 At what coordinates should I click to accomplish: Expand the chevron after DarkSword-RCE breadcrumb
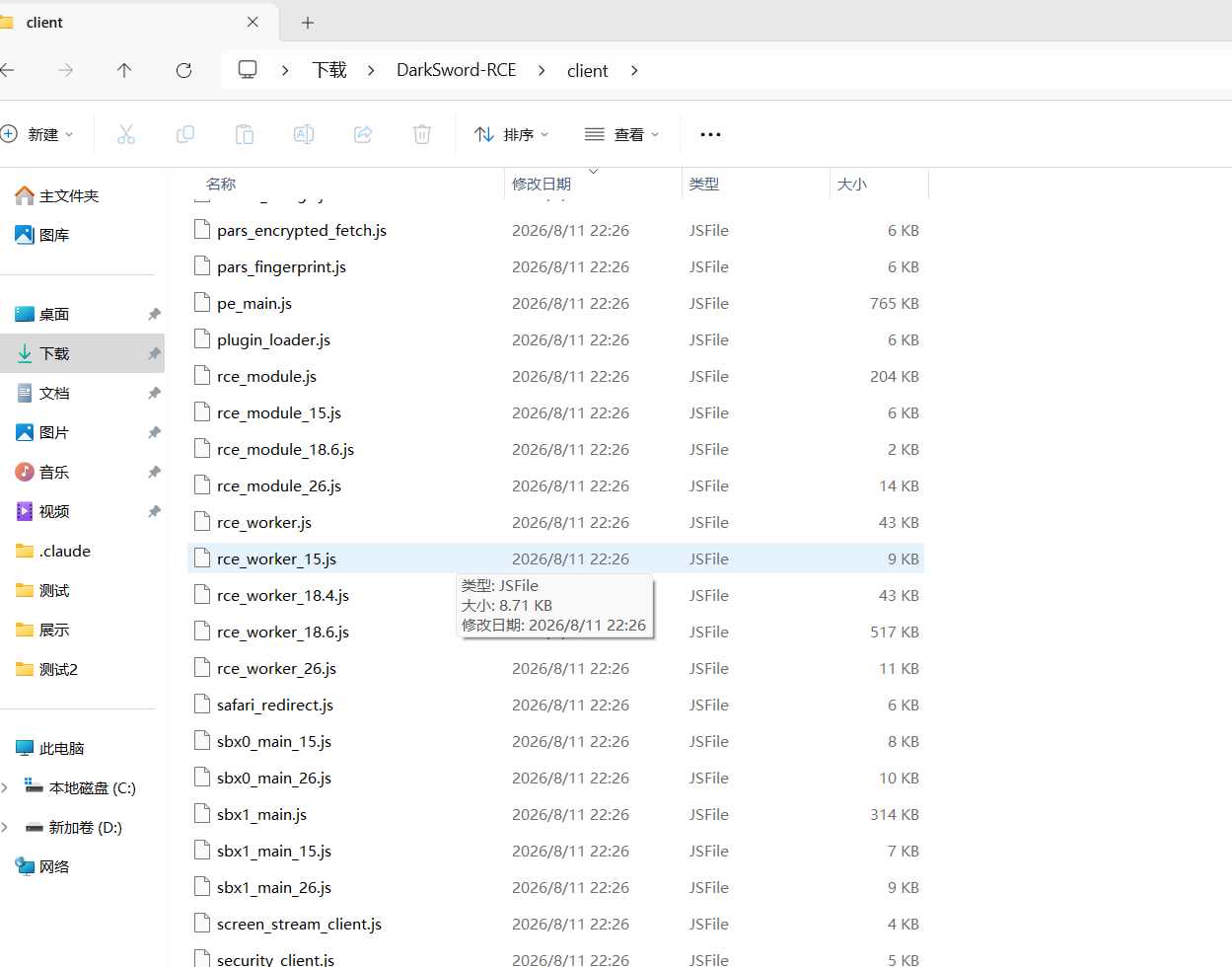[x=542, y=70]
